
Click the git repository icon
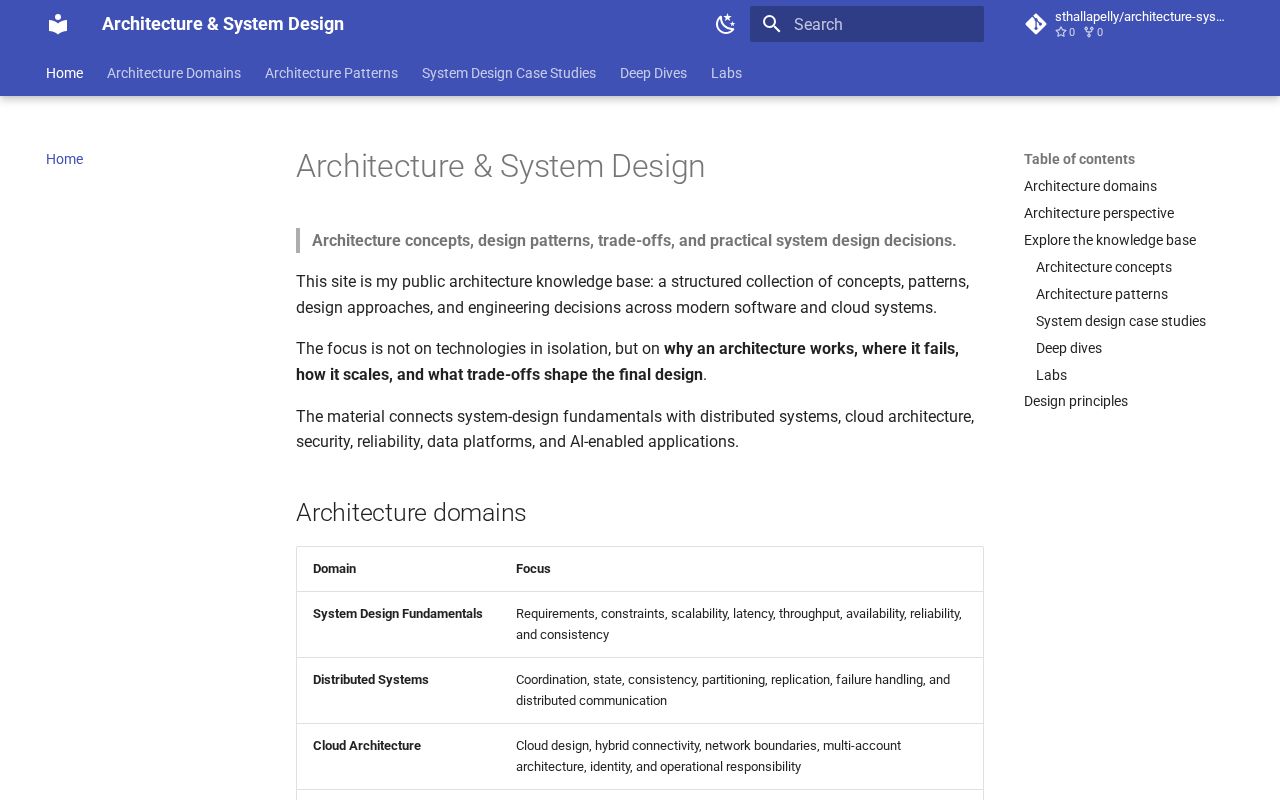click(x=1036, y=24)
